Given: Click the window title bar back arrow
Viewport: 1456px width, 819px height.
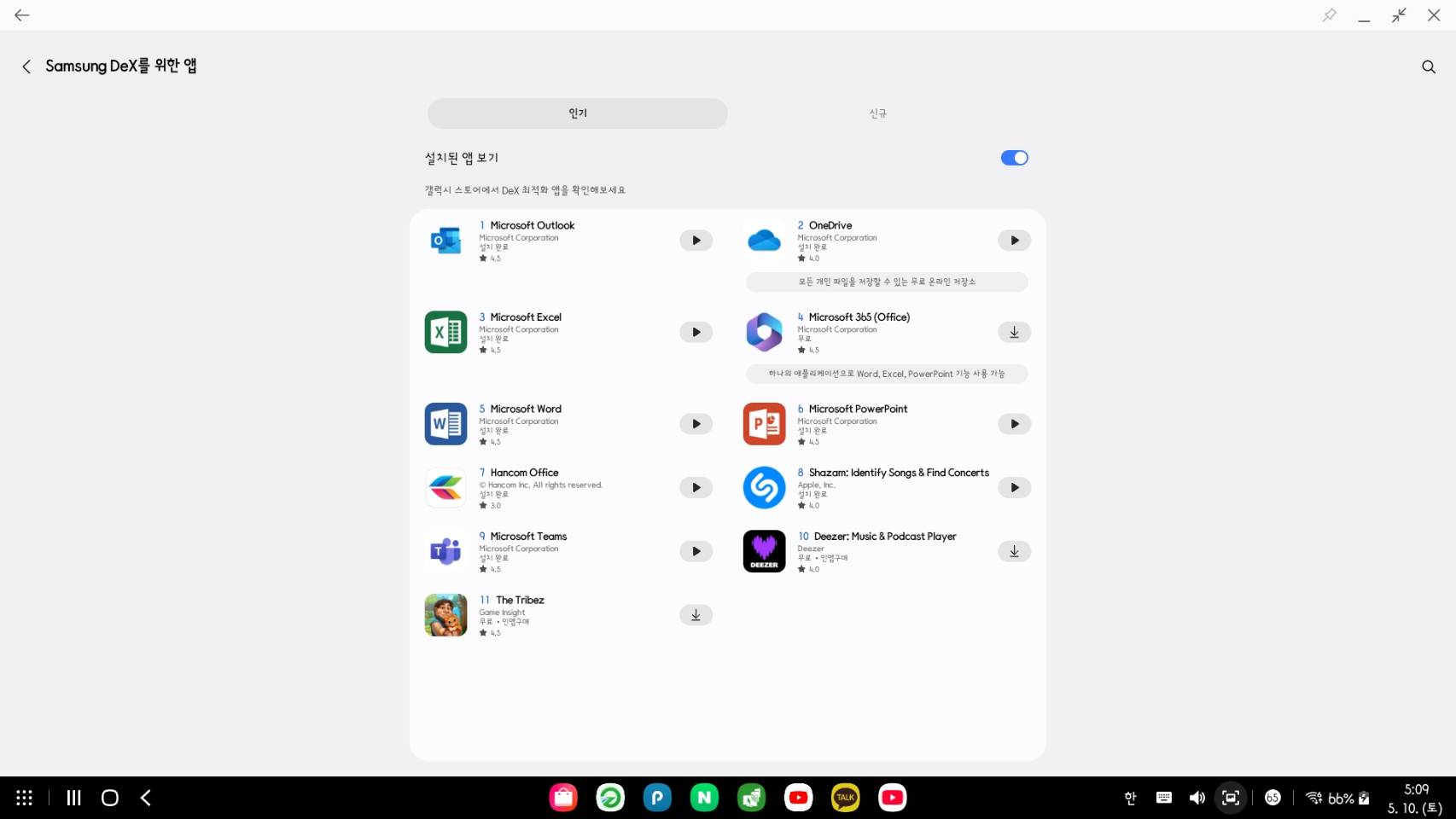Looking at the screenshot, I should 21,15.
